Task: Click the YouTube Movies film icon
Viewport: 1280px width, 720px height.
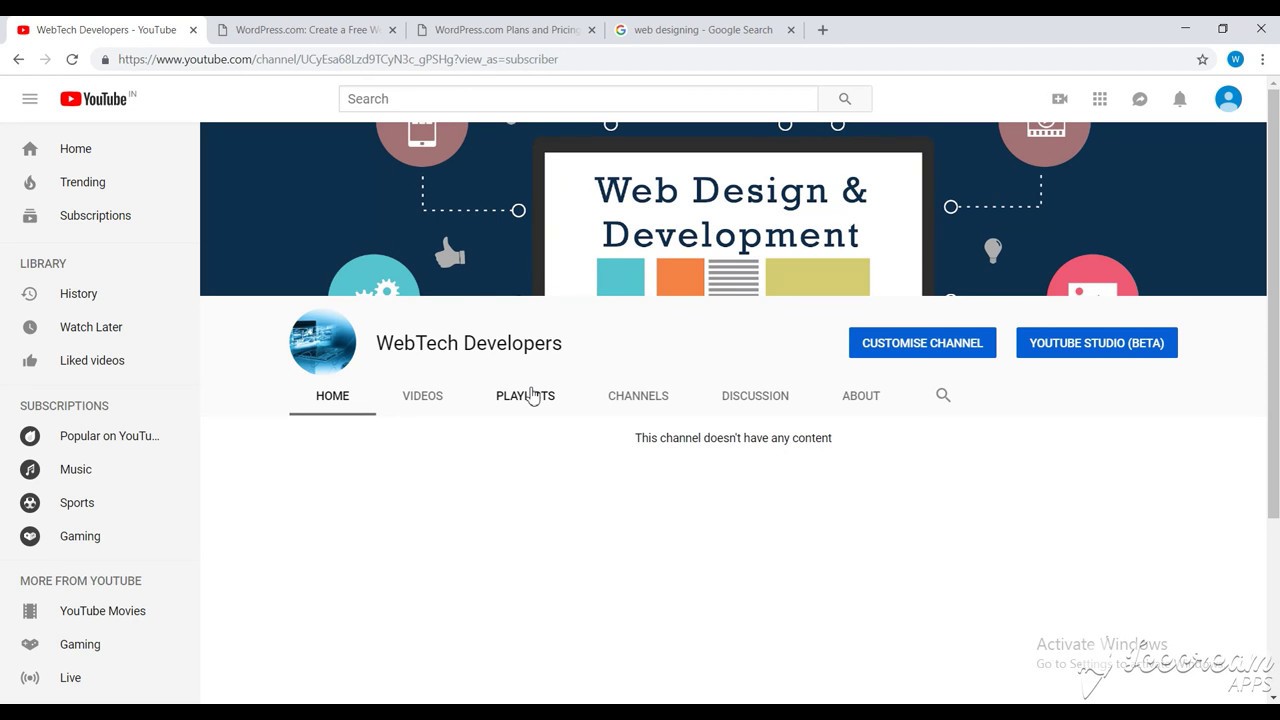Action: coord(30,611)
